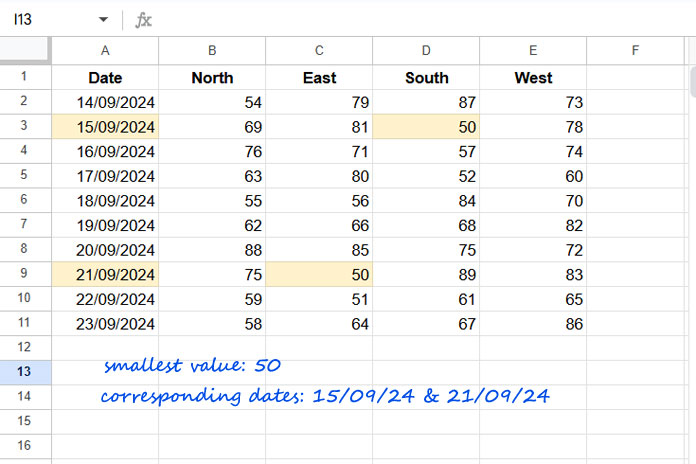
Task: Select highlighted date cell 21/09/2024
Action: point(105,274)
